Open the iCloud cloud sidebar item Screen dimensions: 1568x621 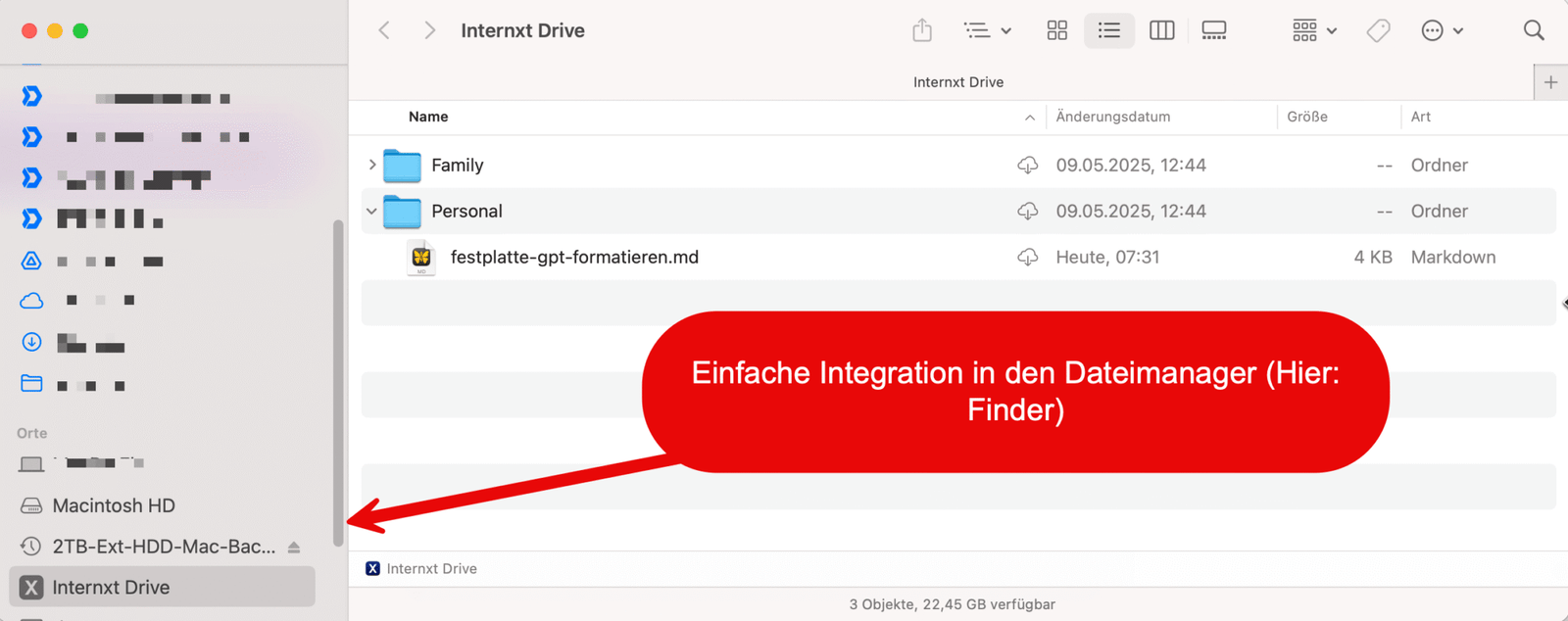pos(31,301)
